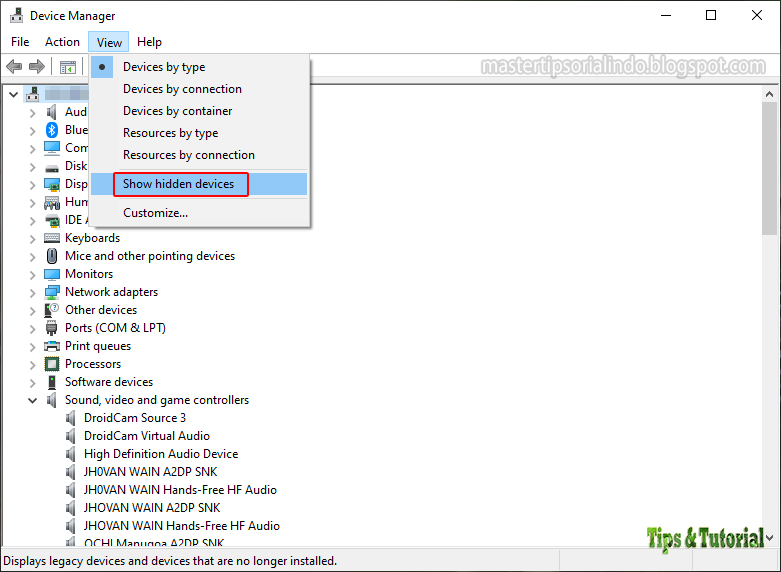Click the Print queues printer icon
This screenshot has width=781, height=572.
pos(52,346)
